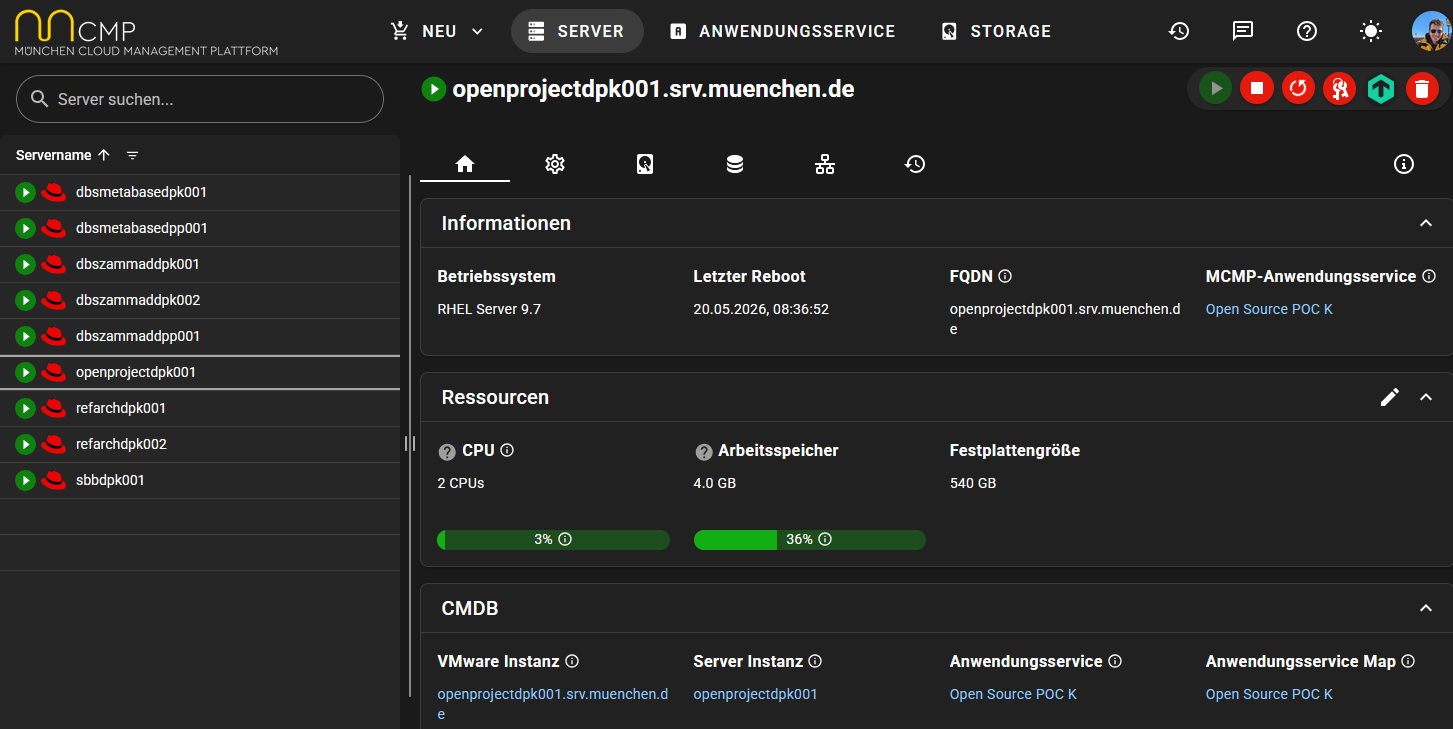Sort the list via the Servername arrow
Viewport: 1453px width, 729px height.
point(103,155)
